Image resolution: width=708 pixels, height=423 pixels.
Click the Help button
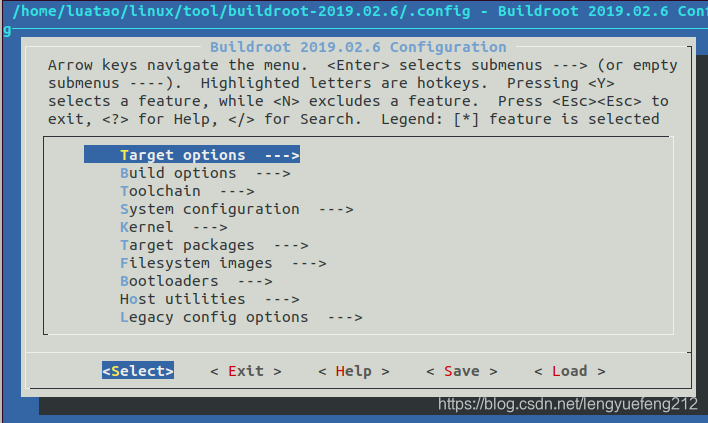tap(354, 371)
